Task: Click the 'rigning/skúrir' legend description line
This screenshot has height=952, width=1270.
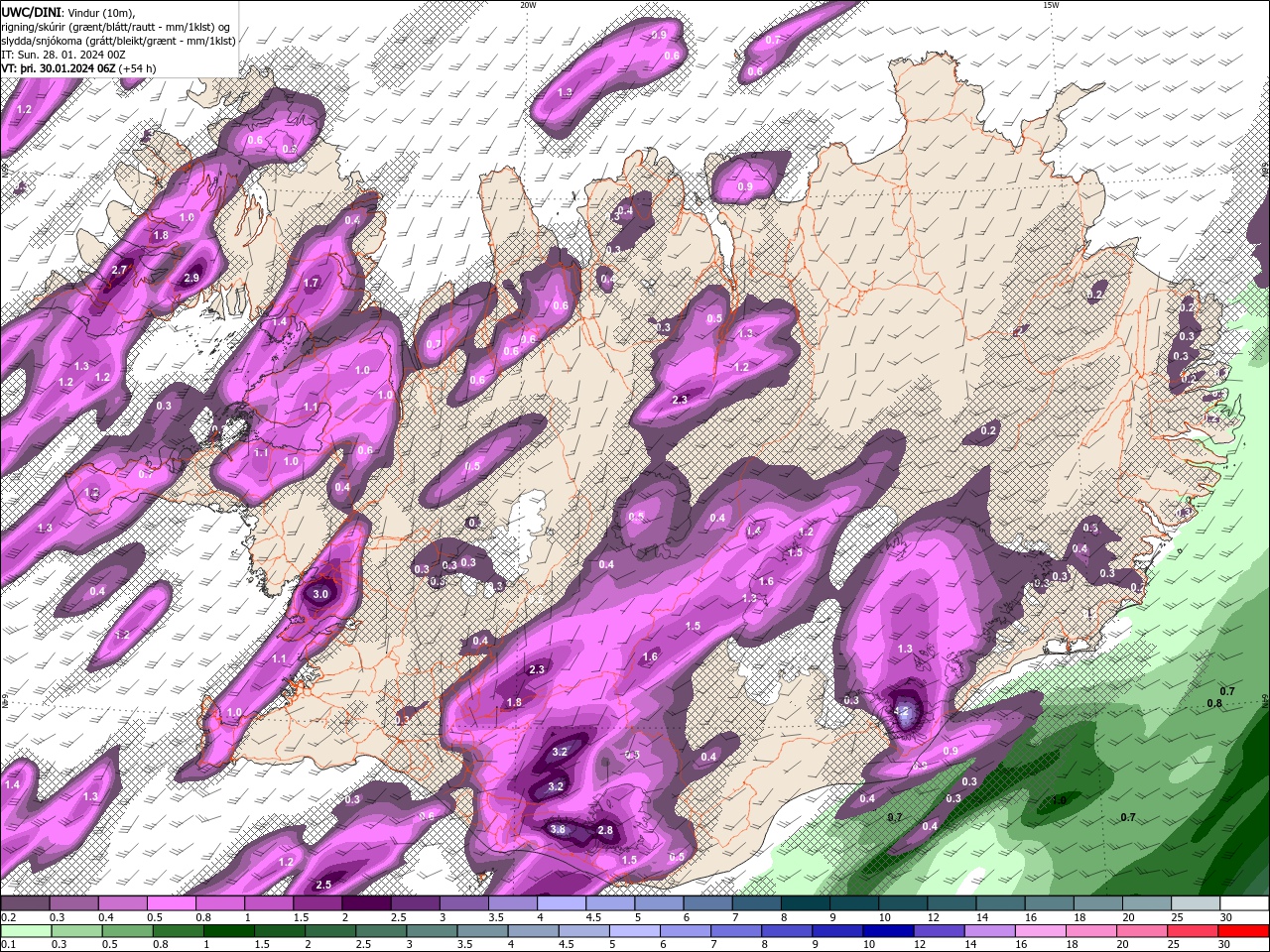Action: [x=116, y=26]
